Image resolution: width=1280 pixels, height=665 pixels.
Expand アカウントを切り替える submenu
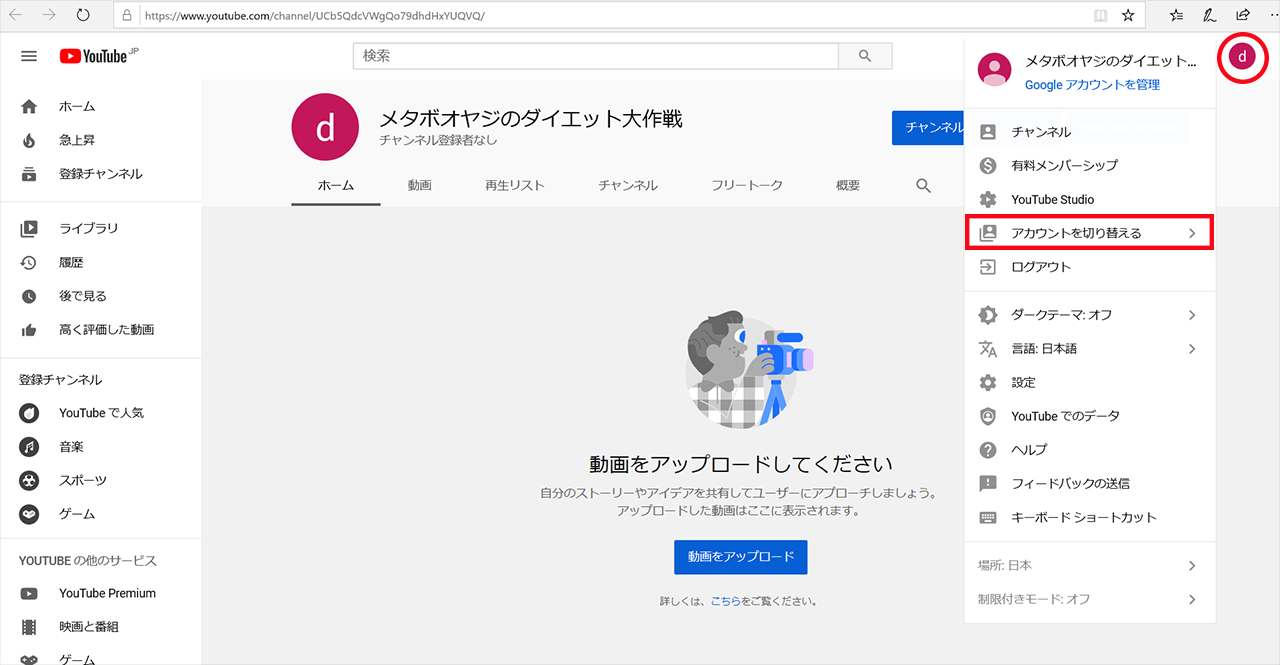click(1090, 233)
